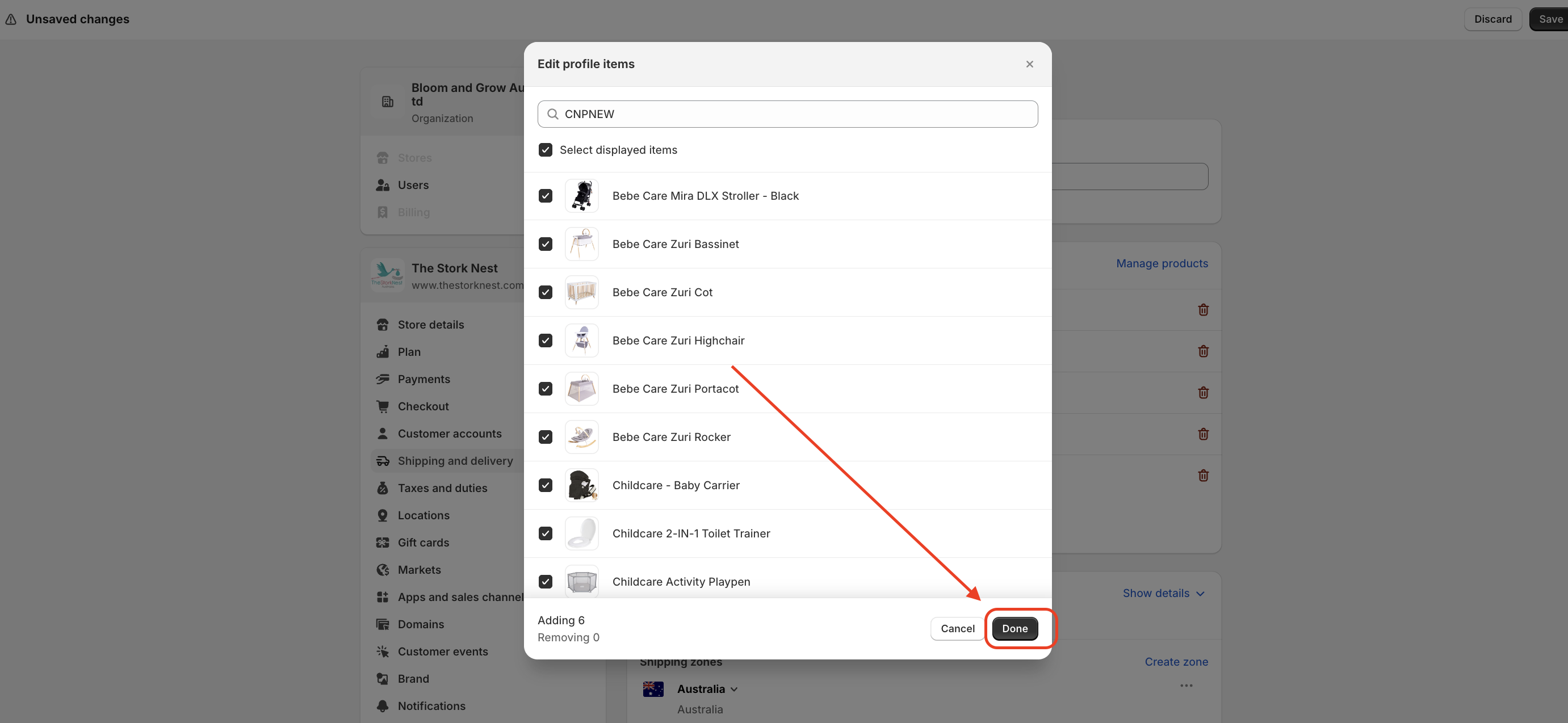Click The Stork Nest store logo
The height and width of the screenshot is (723, 1568).
(x=388, y=275)
